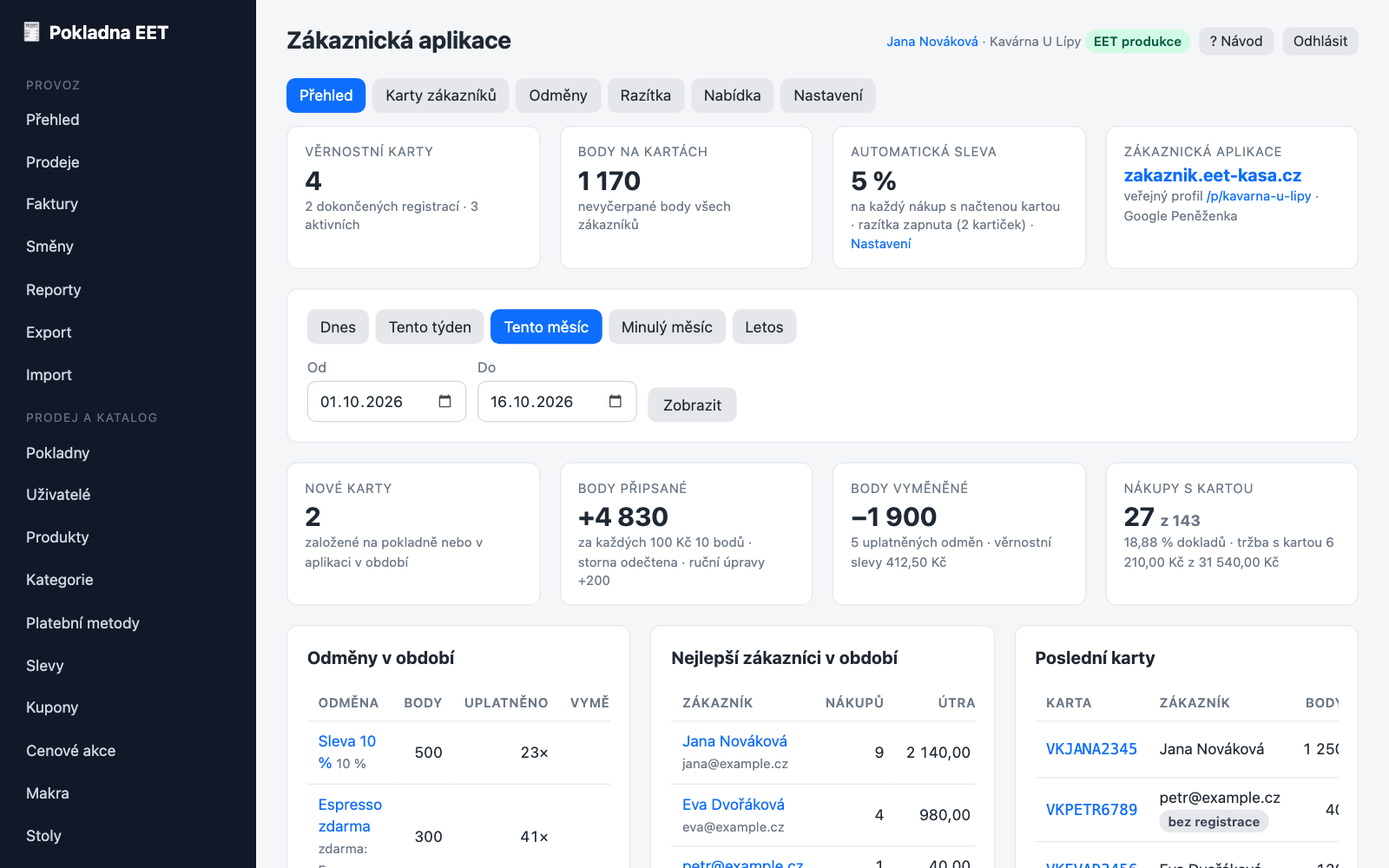Image resolution: width=1389 pixels, height=868 pixels.
Task: Go to Uživatelé in the sidebar
Action: click(x=58, y=495)
